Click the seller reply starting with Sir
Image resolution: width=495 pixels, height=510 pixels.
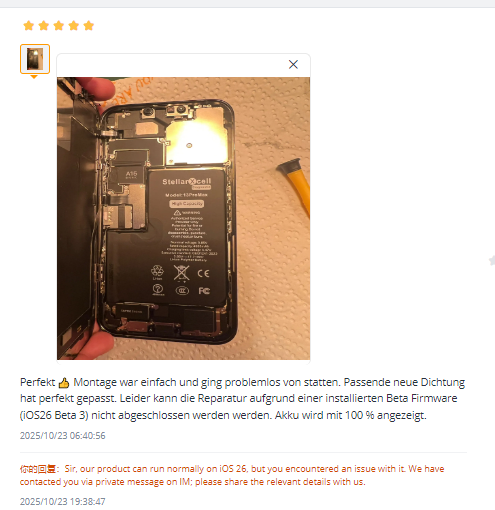(x=232, y=475)
